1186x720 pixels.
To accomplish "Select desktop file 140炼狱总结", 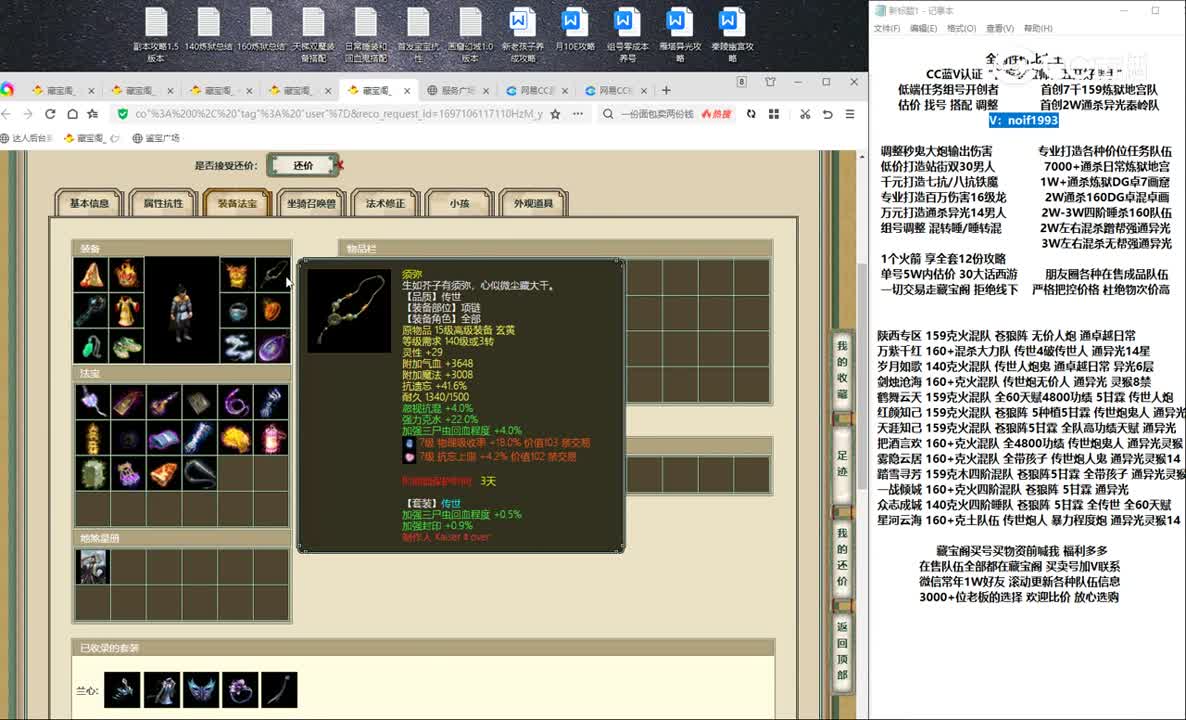I will point(208,30).
